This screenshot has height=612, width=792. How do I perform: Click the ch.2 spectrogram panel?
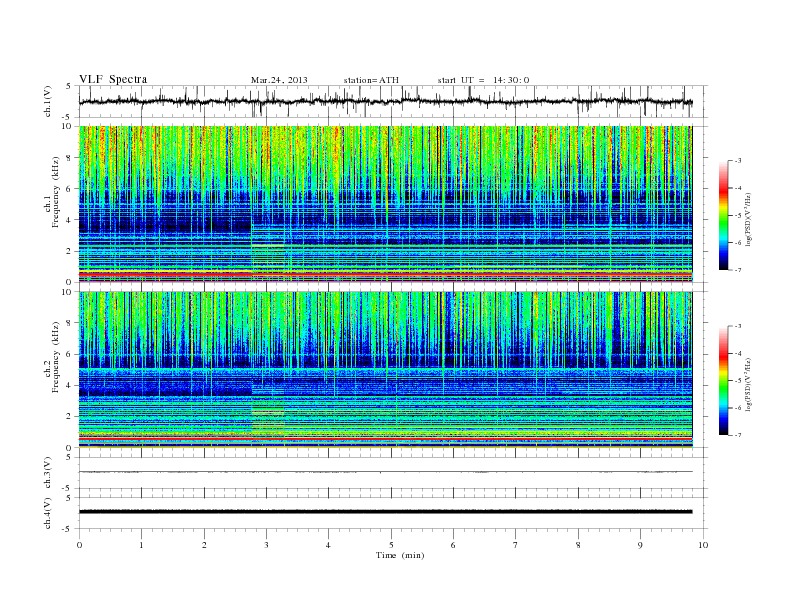point(385,369)
